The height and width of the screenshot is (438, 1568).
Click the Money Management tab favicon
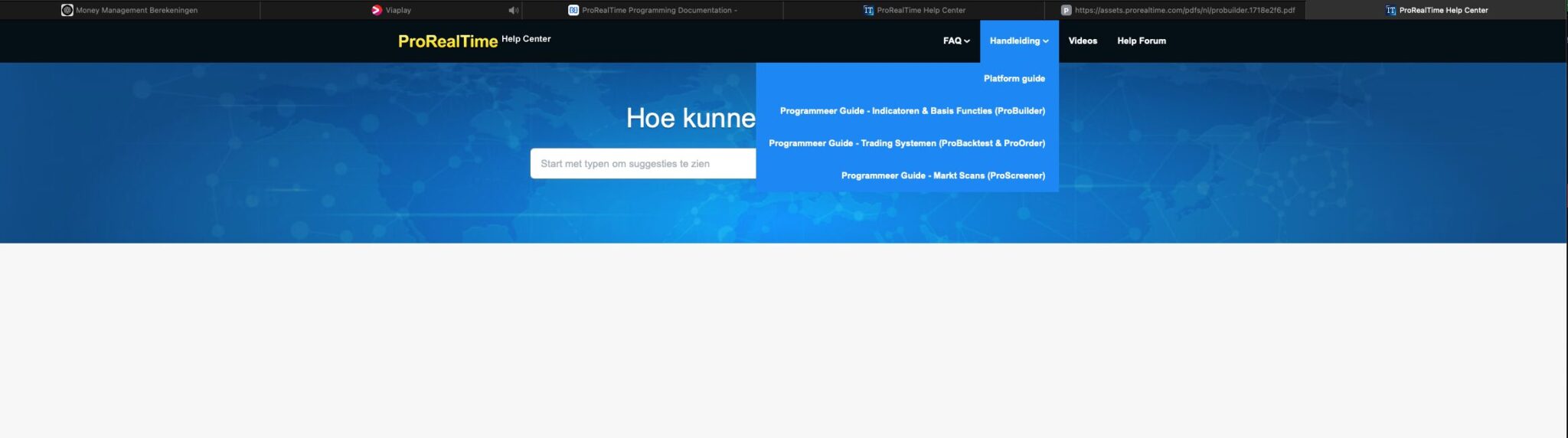coord(67,10)
